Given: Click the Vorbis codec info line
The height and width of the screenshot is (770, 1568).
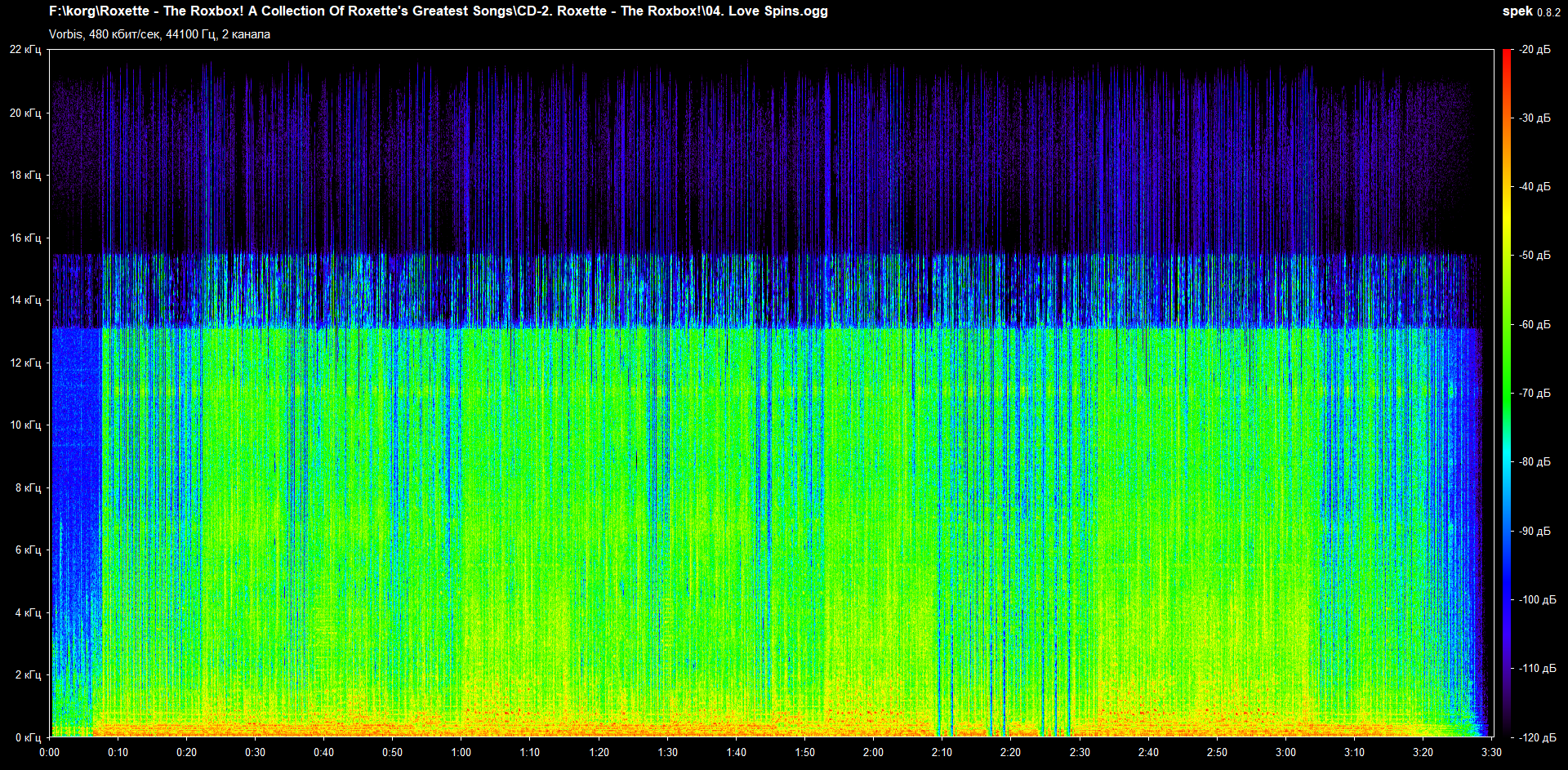Looking at the screenshot, I should click(x=159, y=34).
